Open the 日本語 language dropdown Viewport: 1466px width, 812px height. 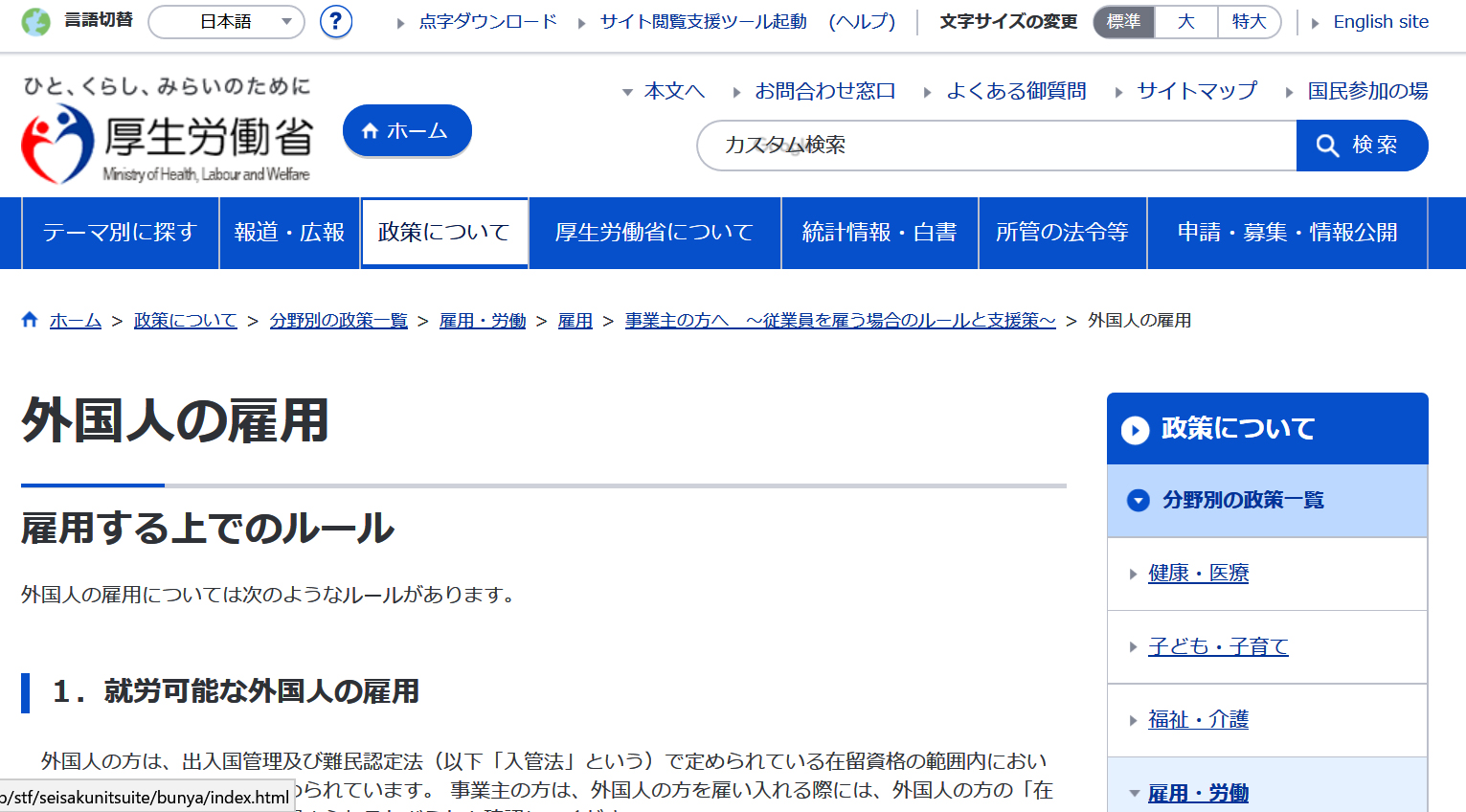226,21
